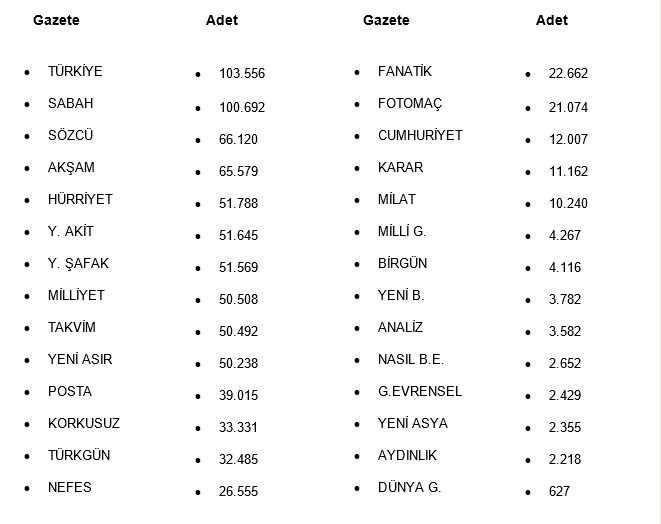Click the BİRGÜN newspaper name
The image size is (661, 524).
point(402,263)
